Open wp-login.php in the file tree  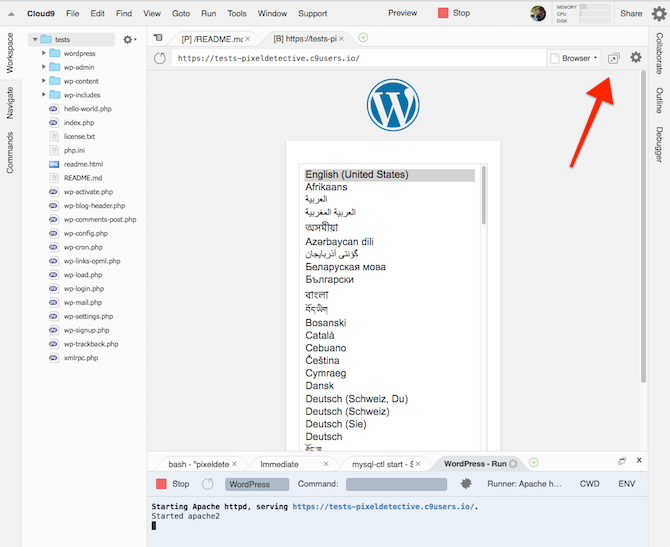pyautogui.click(x=84, y=288)
